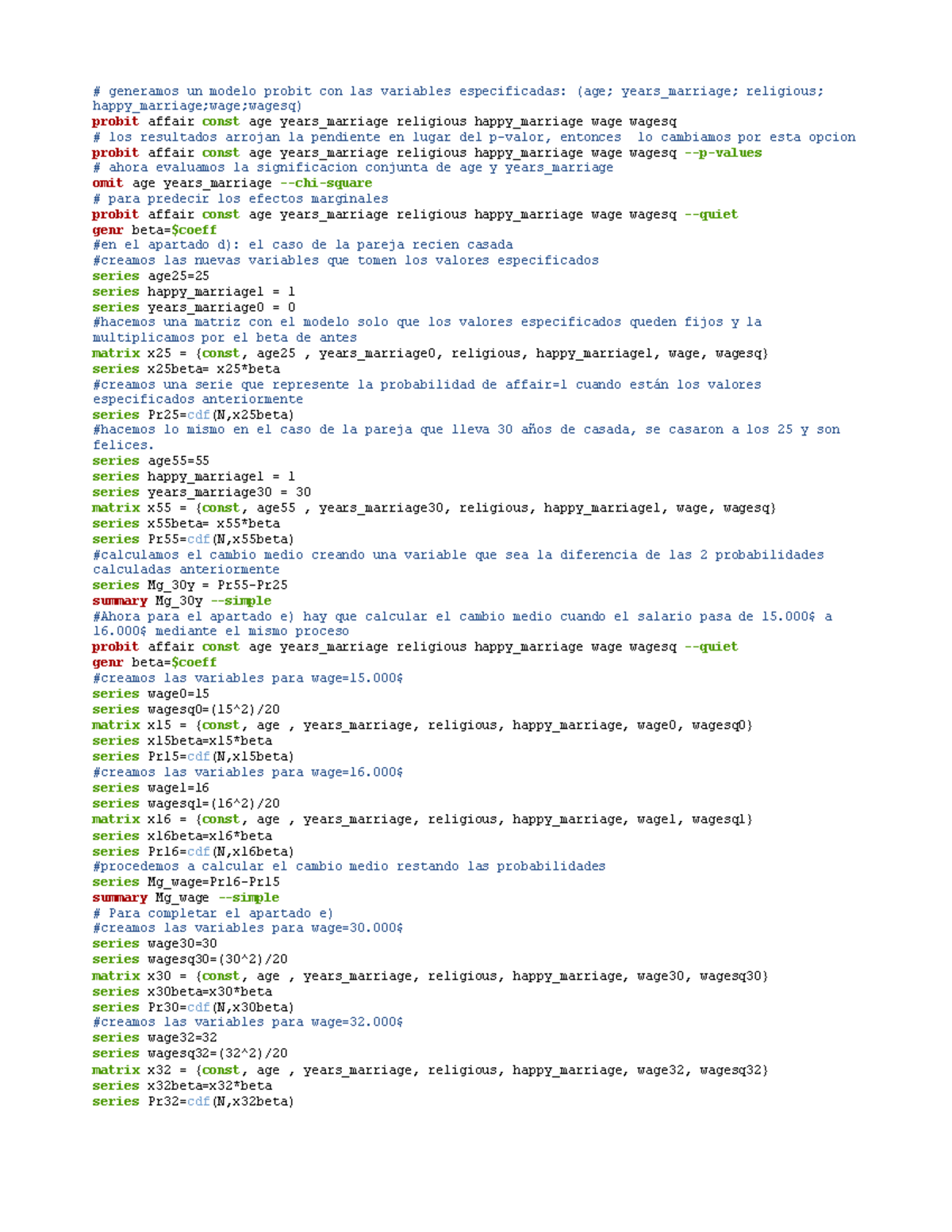This screenshot has height=1232, width=952.
Task: Click the comment '# Para completar el apartado e)'
Action: coord(213,913)
